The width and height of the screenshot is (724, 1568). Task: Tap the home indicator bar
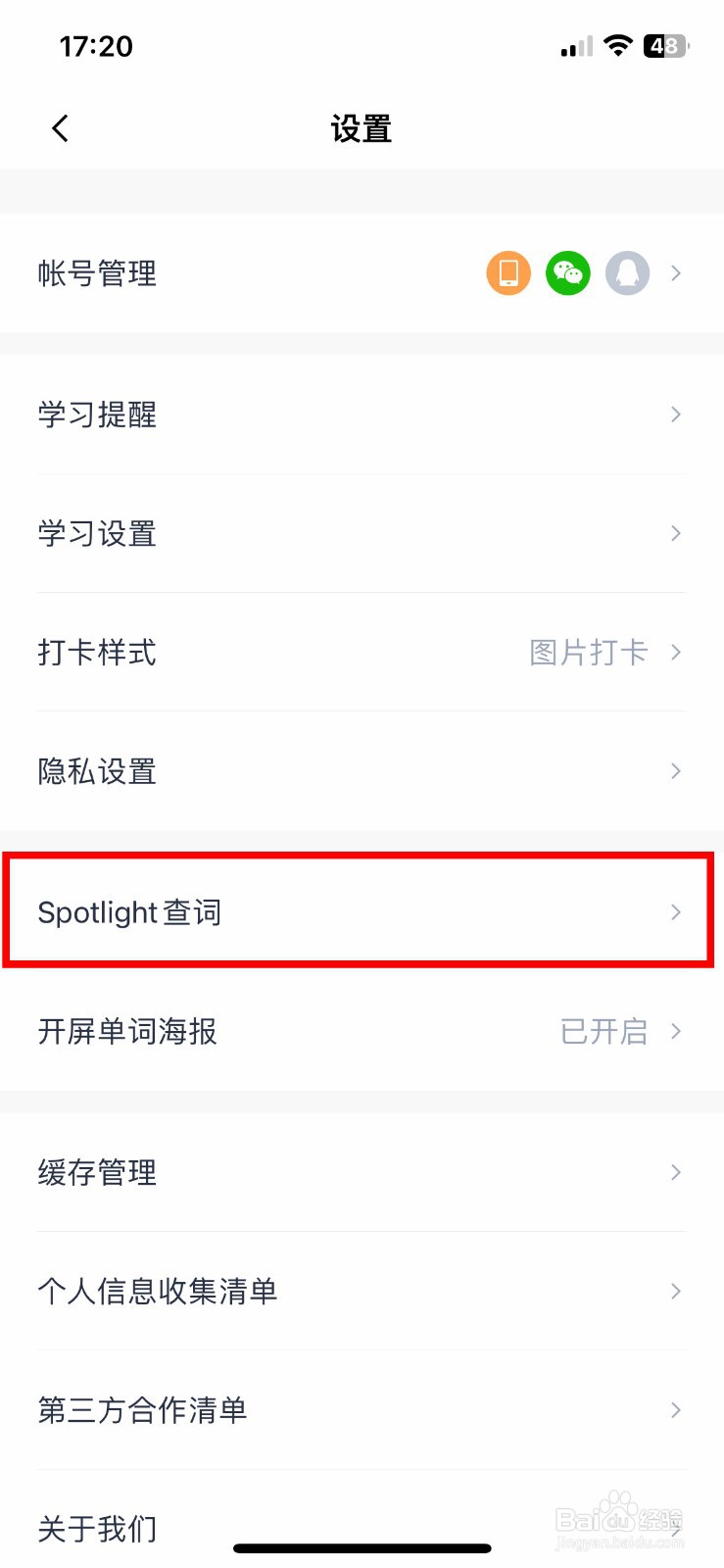(362, 1549)
